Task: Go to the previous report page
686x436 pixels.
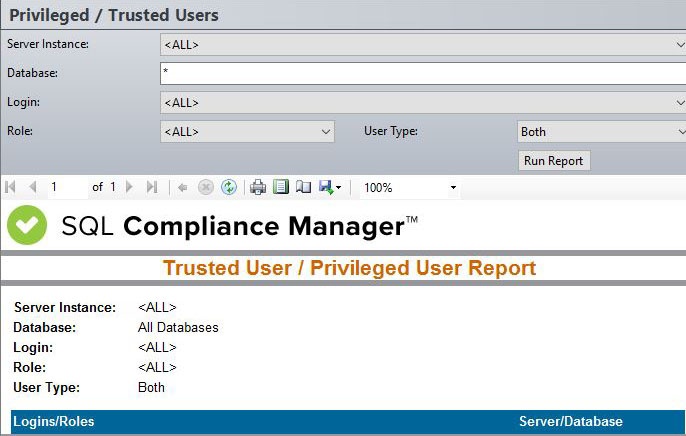Action: pyautogui.click(x=32, y=187)
